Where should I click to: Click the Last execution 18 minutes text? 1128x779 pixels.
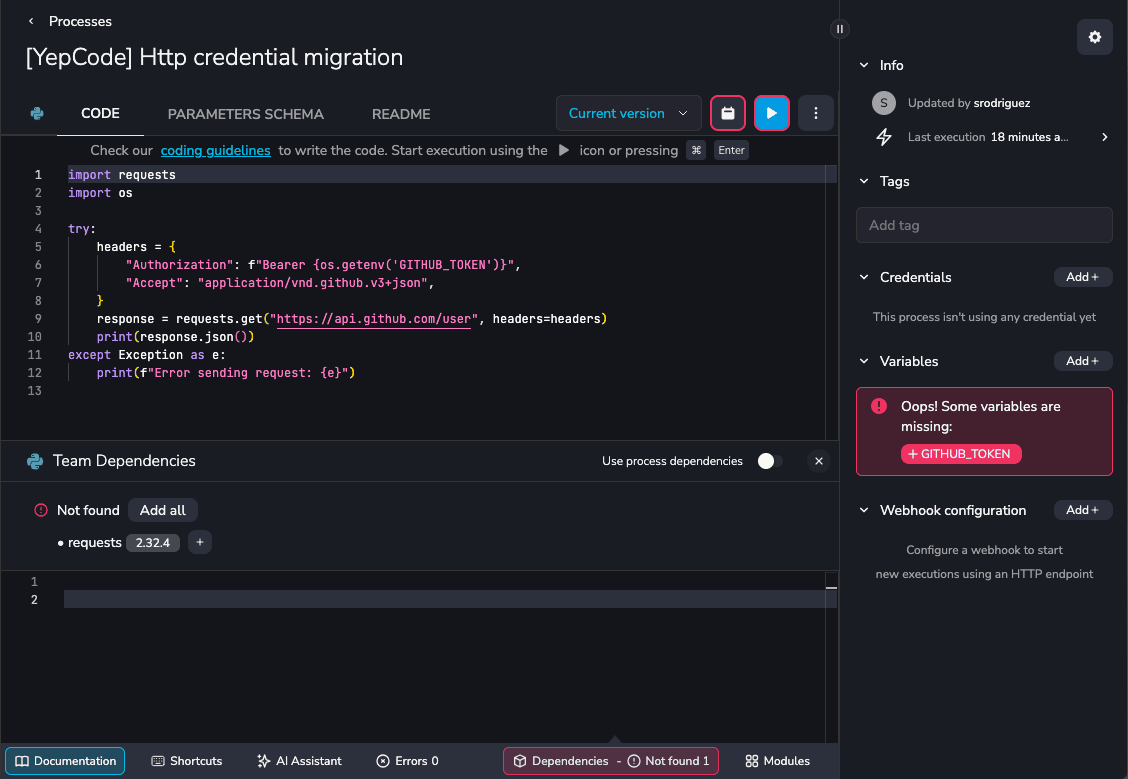(x=988, y=137)
